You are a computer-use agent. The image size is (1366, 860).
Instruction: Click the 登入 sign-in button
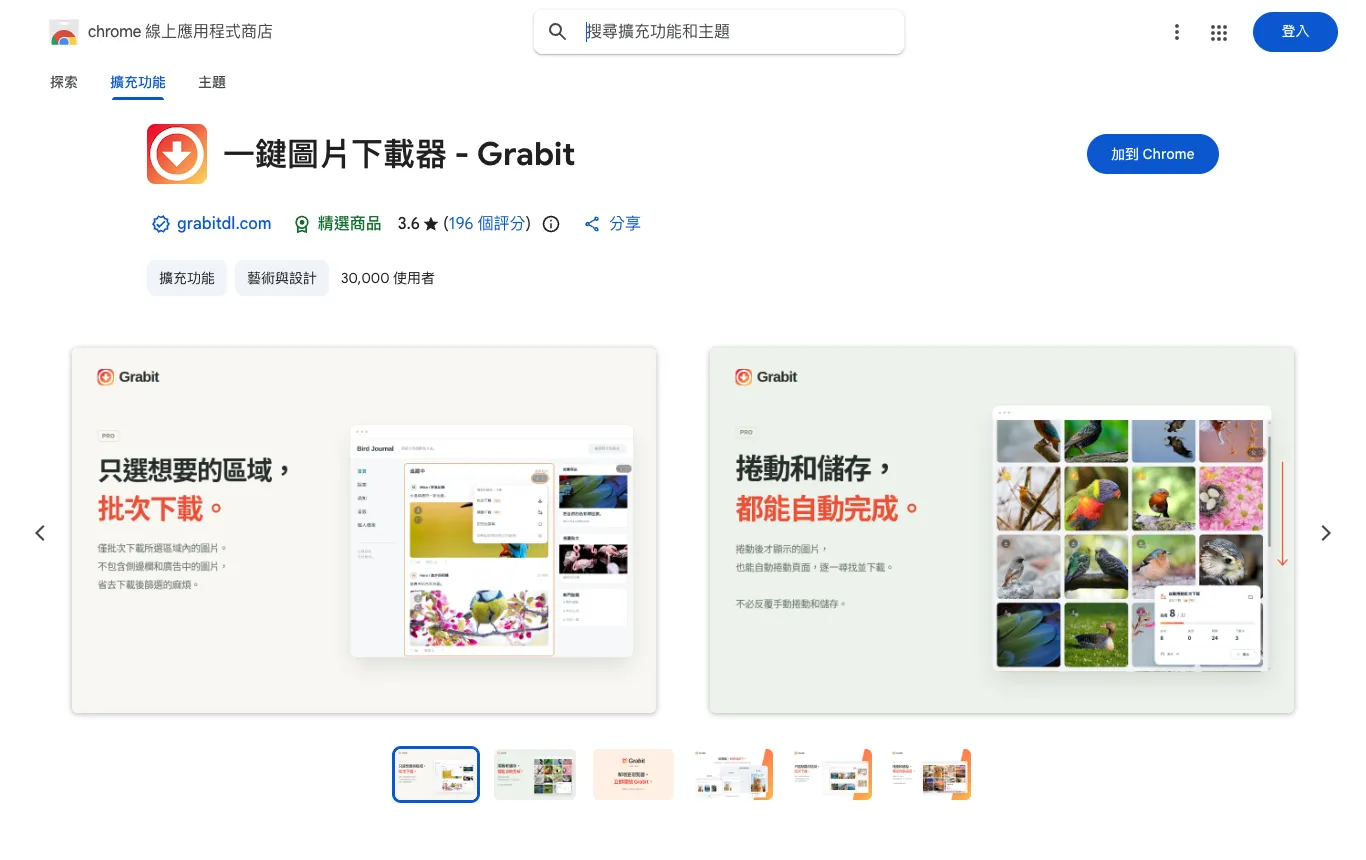(1295, 32)
